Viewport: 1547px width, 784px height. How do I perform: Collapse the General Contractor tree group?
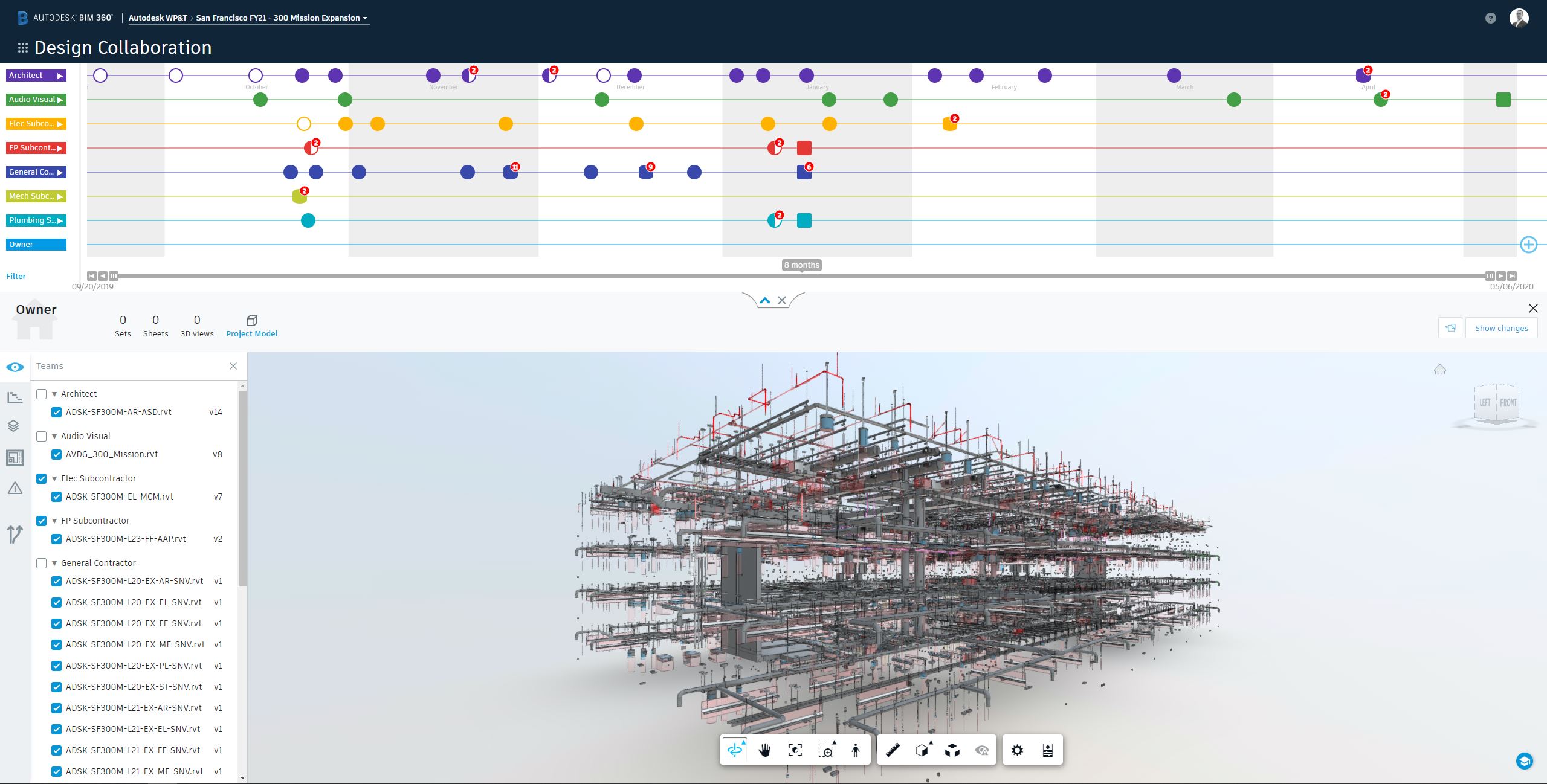click(x=54, y=564)
